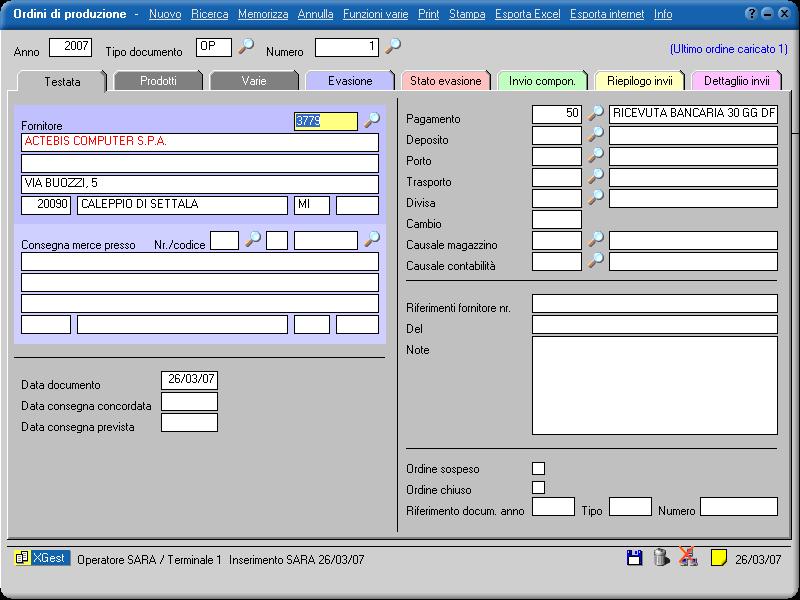This screenshot has width=800, height=600.
Task: Click the Stampa link
Action: (x=467, y=14)
